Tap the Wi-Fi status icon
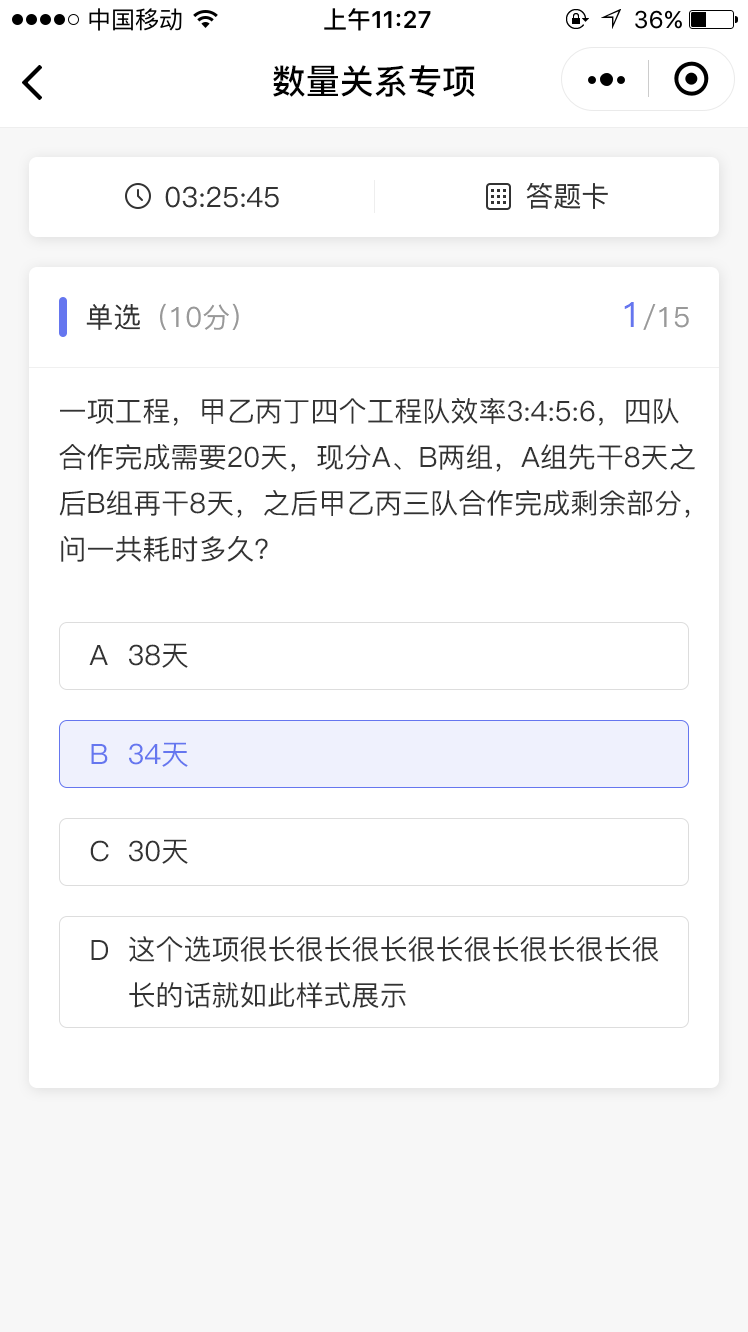Screen dimensions: 748x1332 (205, 19)
